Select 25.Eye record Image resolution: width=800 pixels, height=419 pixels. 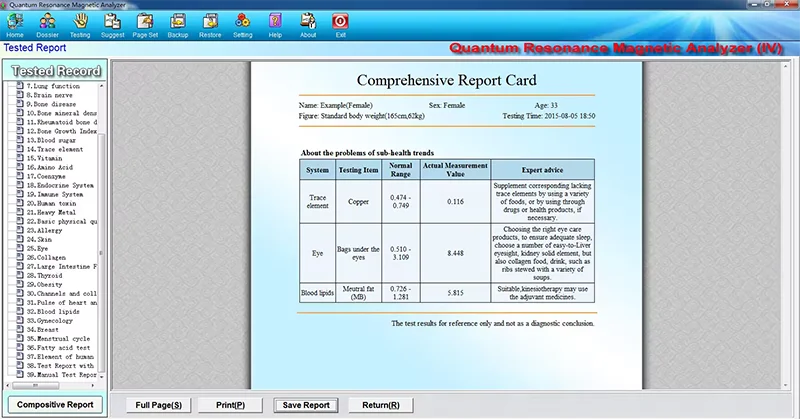tap(37, 248)
